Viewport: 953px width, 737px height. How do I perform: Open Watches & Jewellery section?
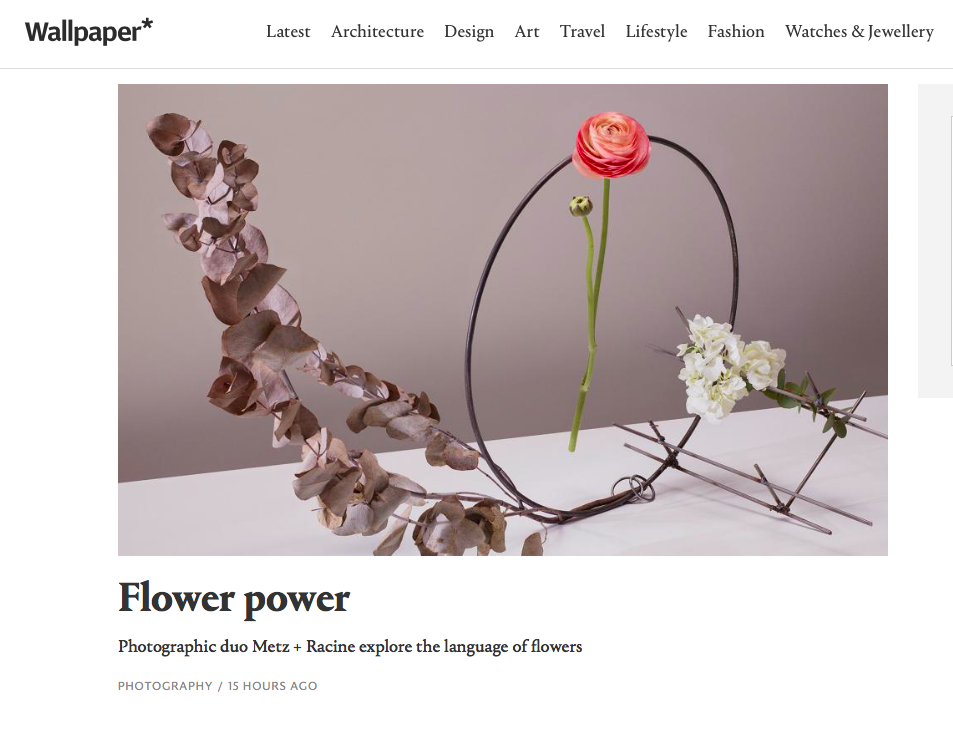[859, 32]
